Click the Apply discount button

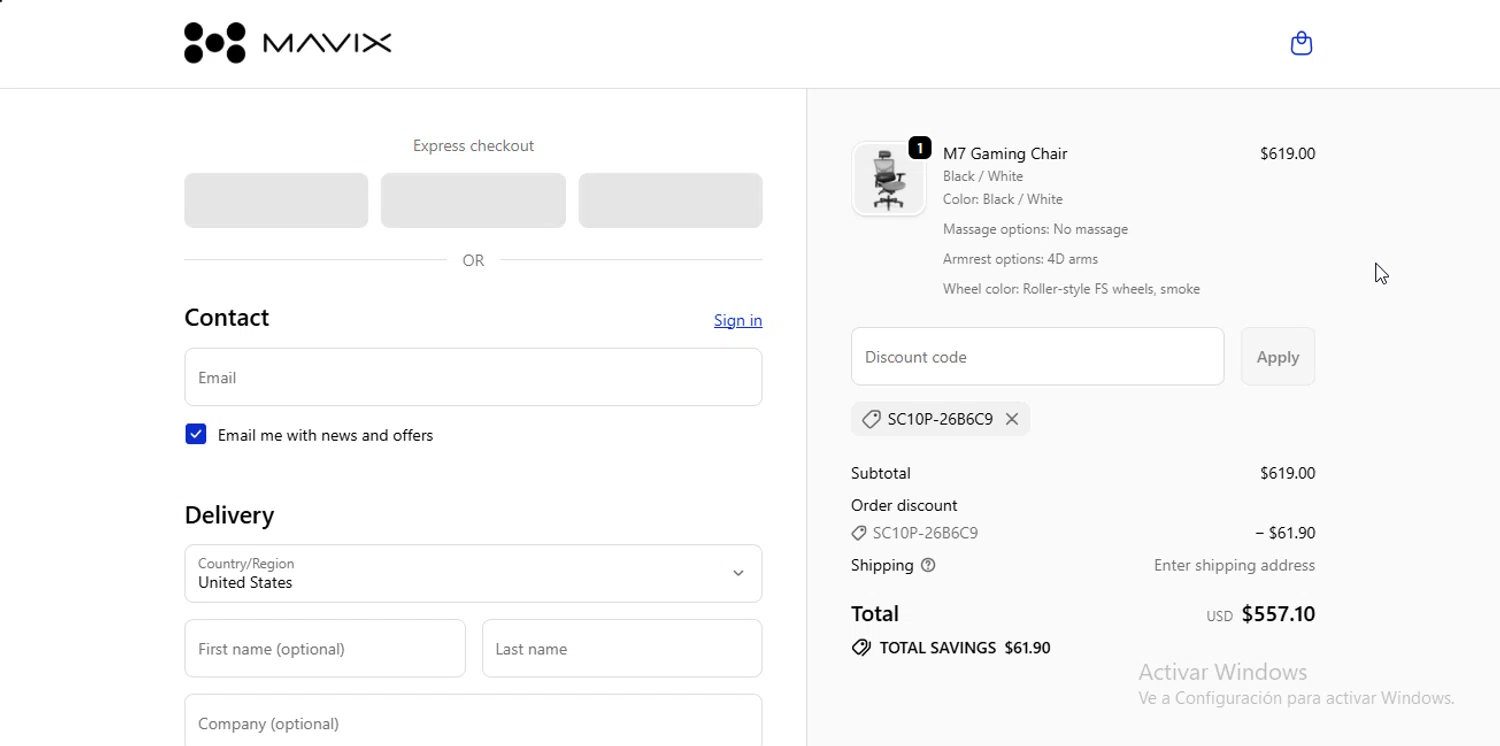click(1278, 356)
